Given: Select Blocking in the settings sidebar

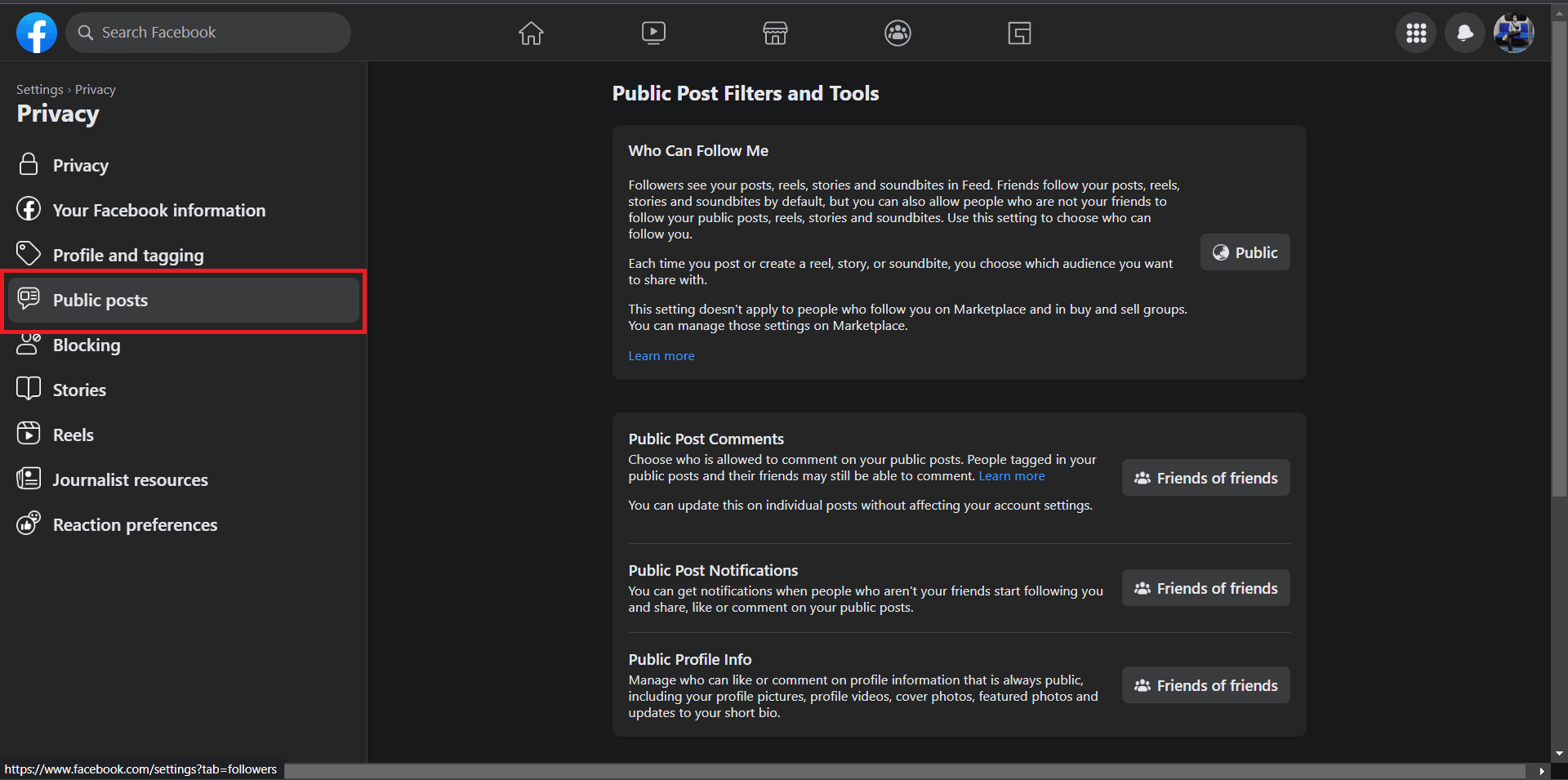Looking at the screenshot, I should click(86, 345).
